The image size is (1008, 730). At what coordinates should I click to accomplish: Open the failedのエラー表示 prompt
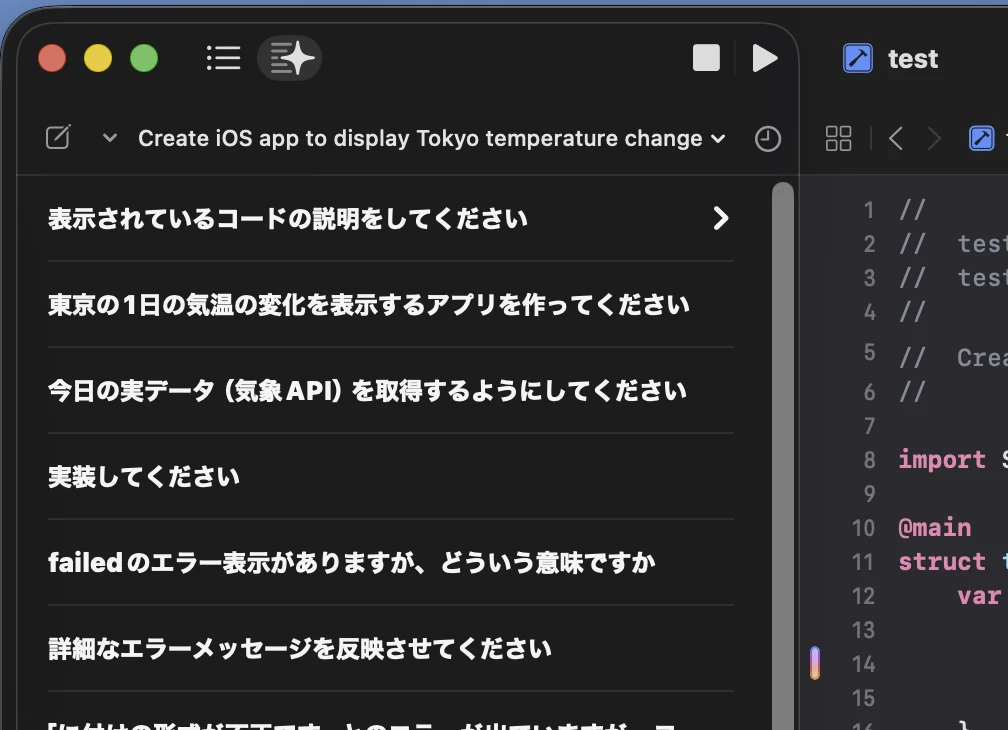[x=351, y=563]
